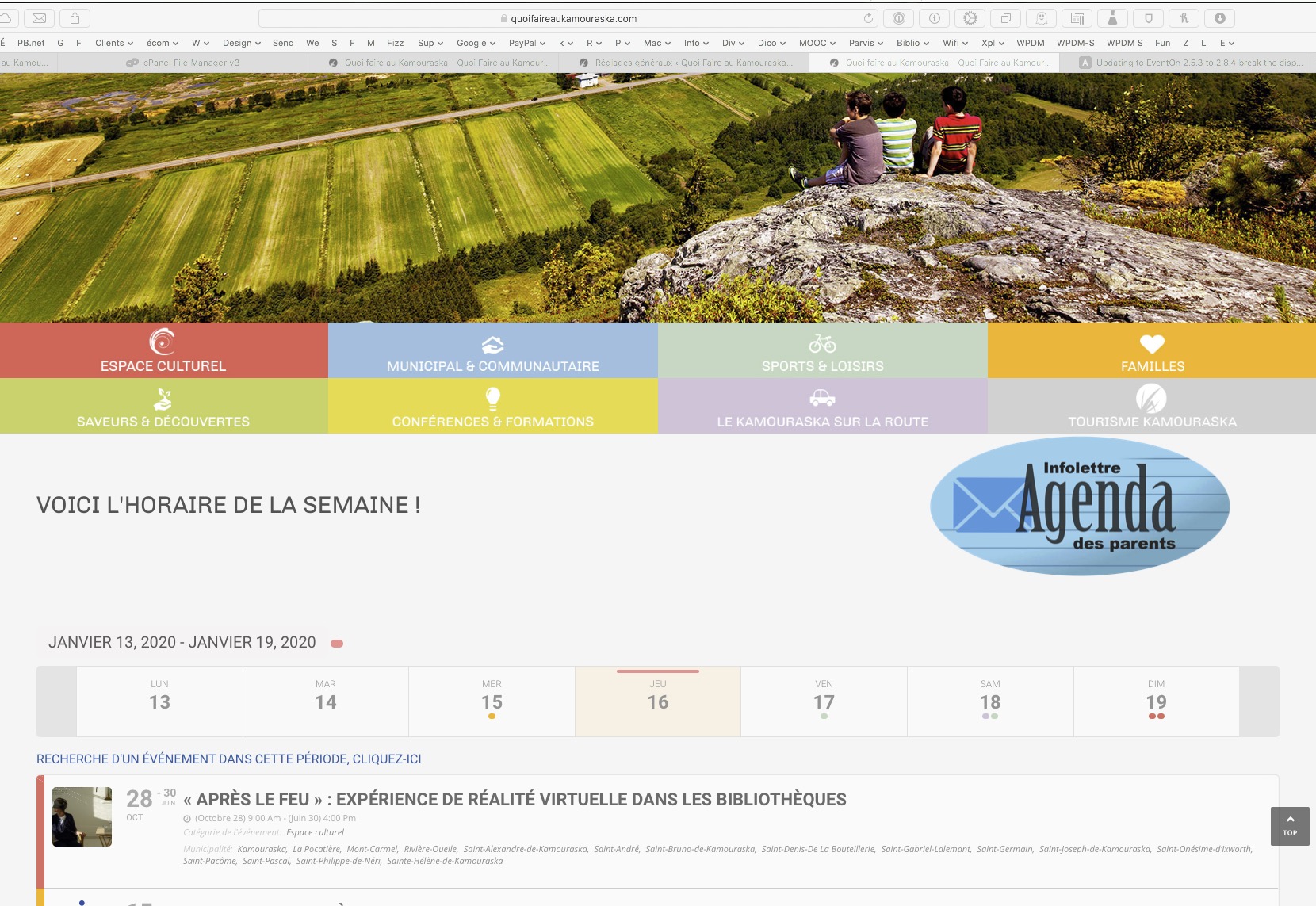Click the Tourisme Kamouraska logo icon
Screen dimensions: 1316x906
point(1151,398)
